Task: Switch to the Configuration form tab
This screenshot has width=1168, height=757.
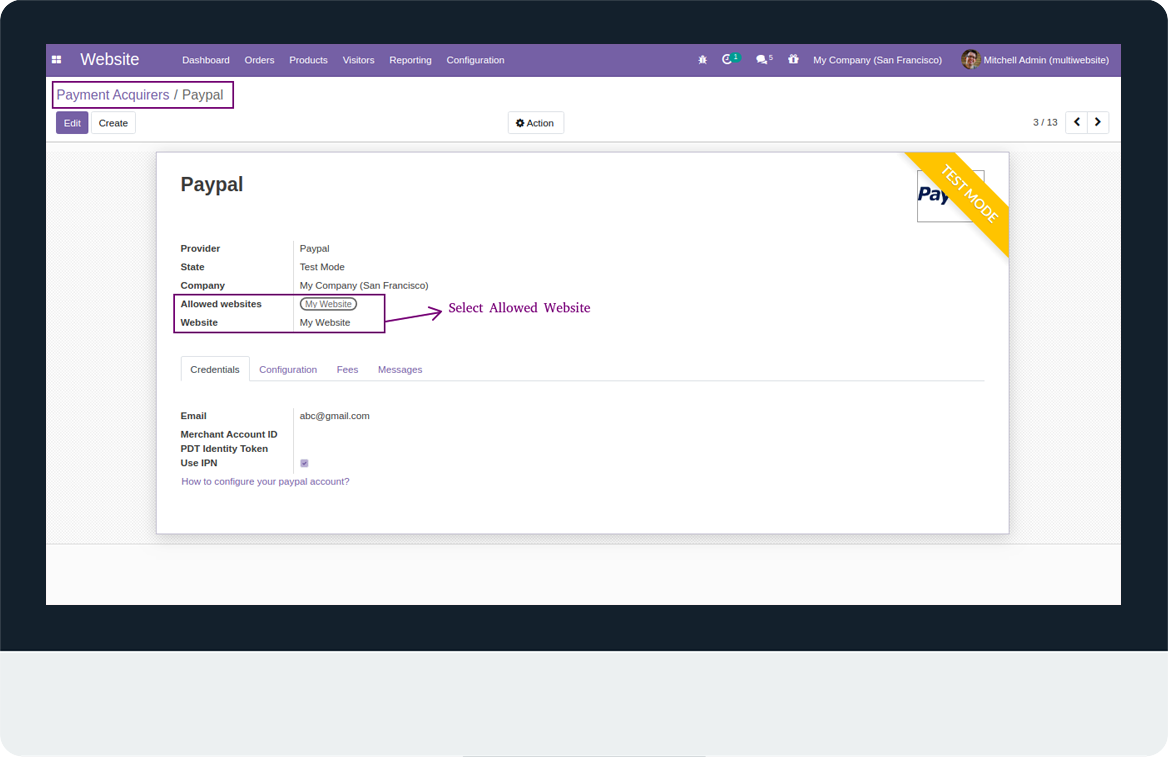Action: 288,370
